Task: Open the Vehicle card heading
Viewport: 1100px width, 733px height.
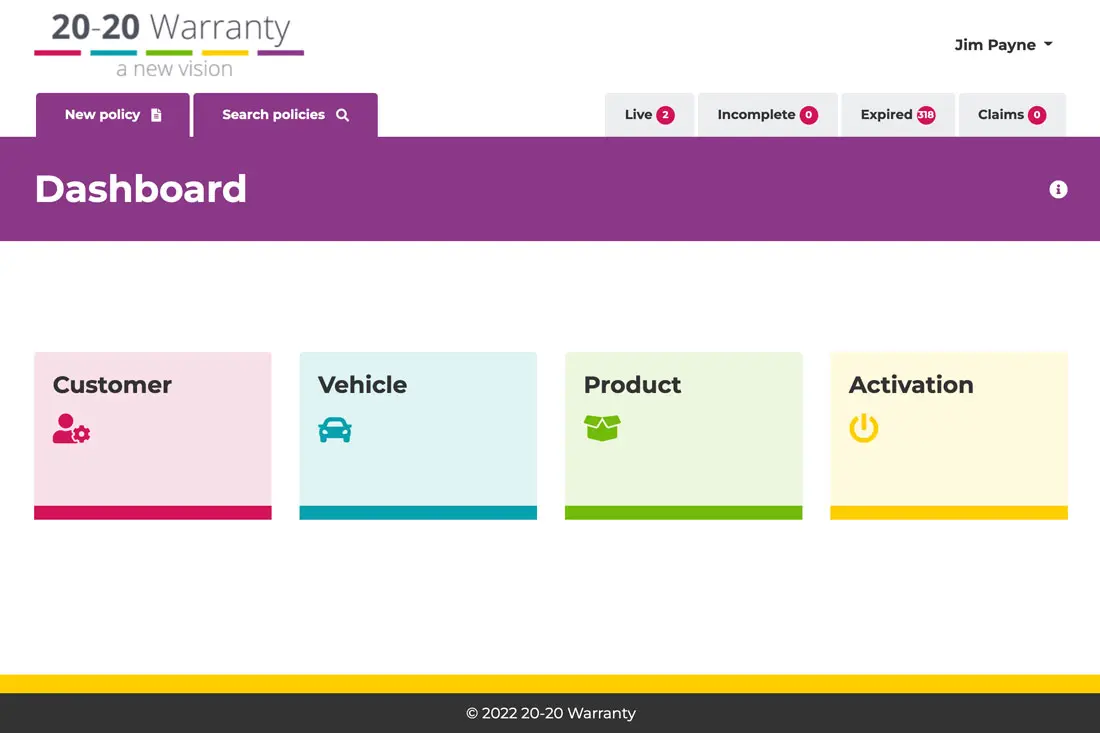Action: click(362, 385)
